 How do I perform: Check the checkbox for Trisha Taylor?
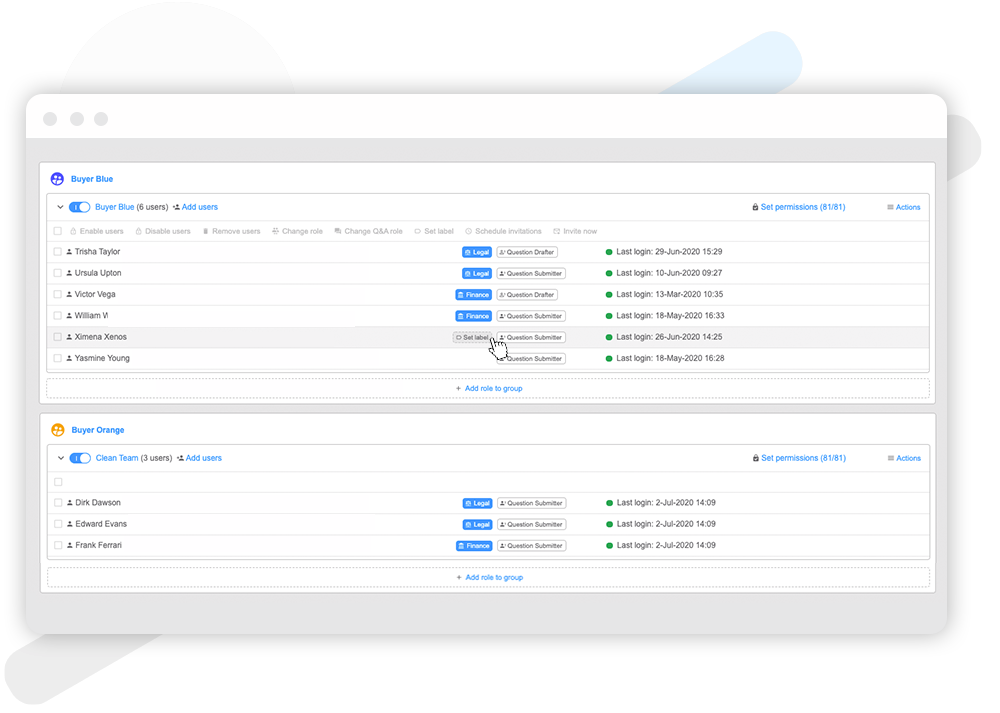[58, 251]
